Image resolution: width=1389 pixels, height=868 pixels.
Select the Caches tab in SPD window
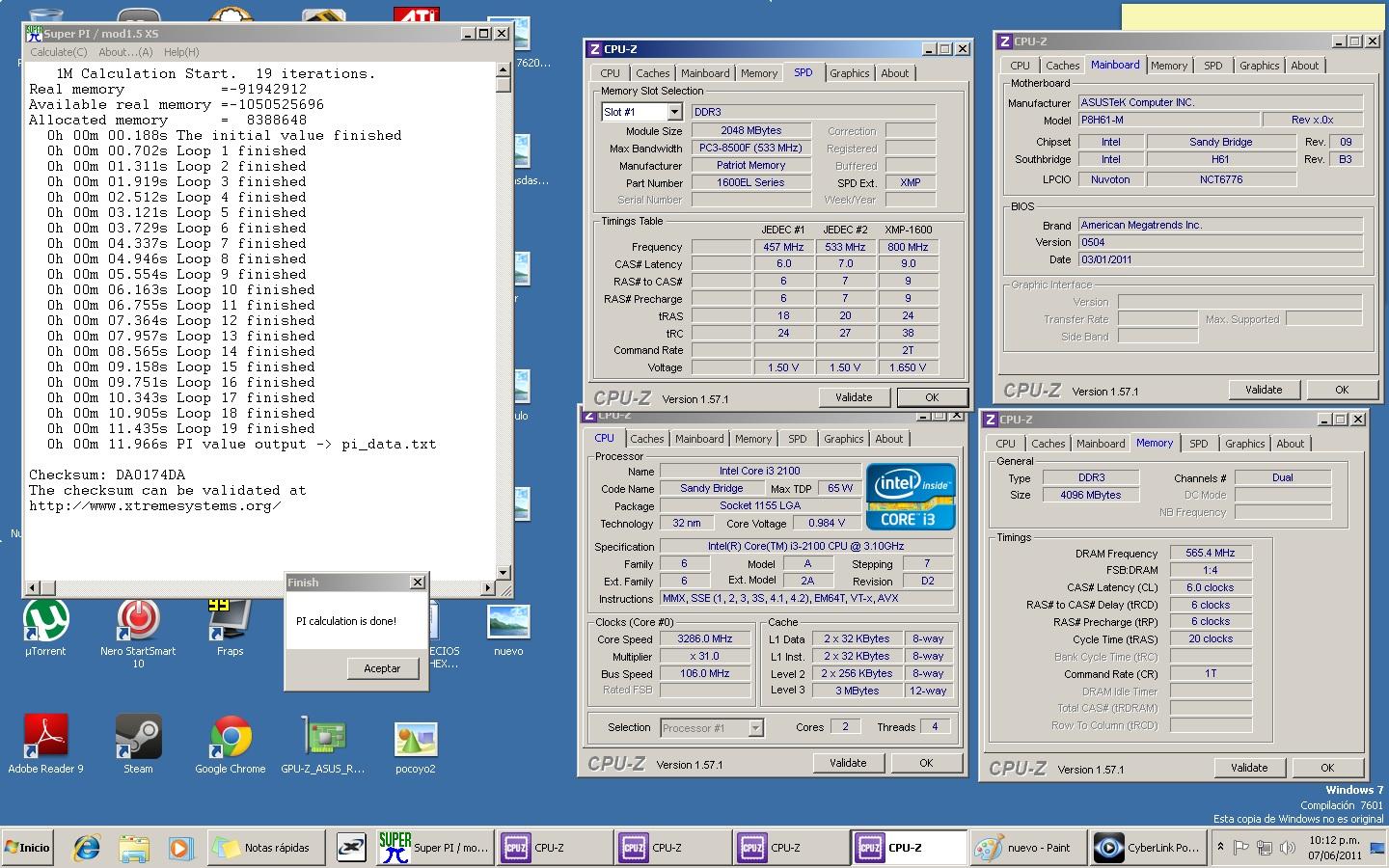[653, 73]
